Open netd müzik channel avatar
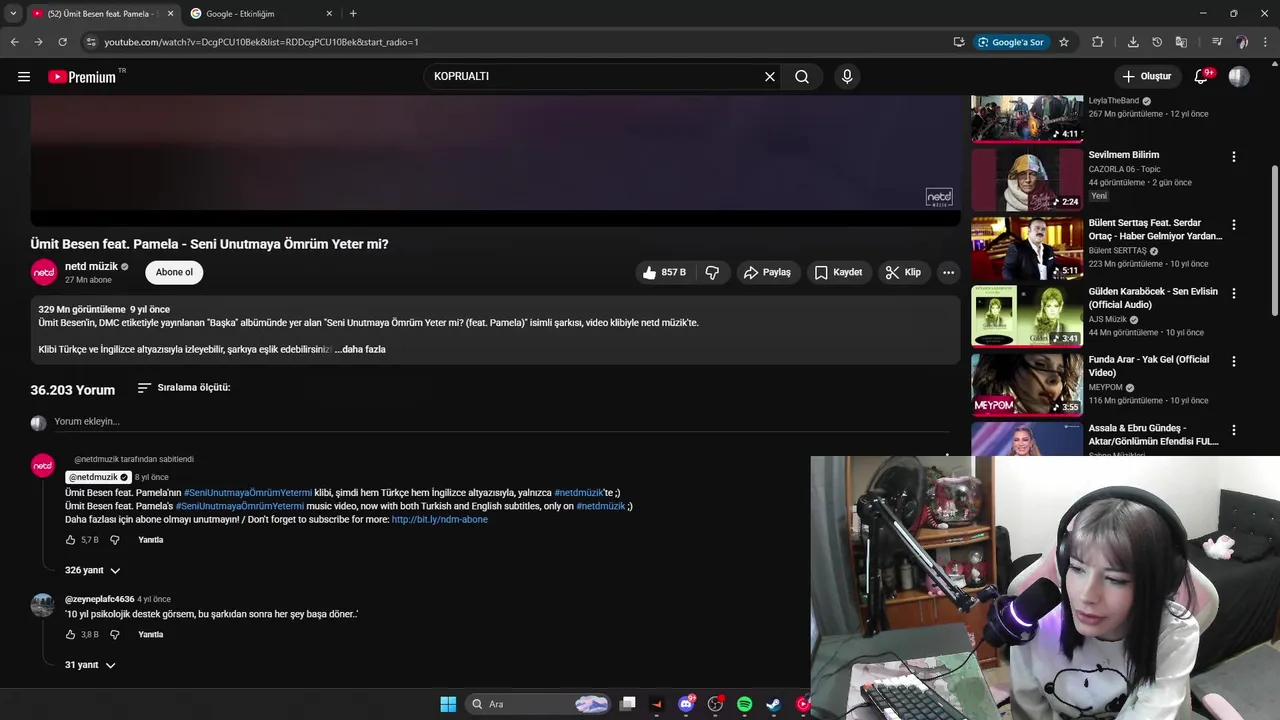Image resolution: width=1280 pixels, height=720 pixels. [x=44, y=272]
